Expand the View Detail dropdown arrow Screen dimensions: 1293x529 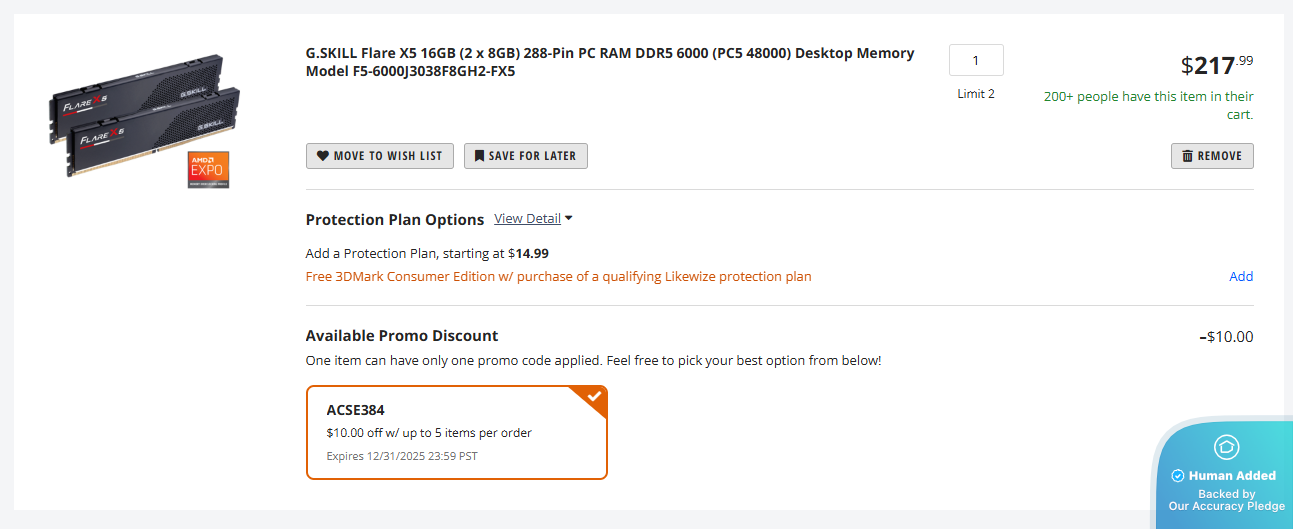(568, 218)
